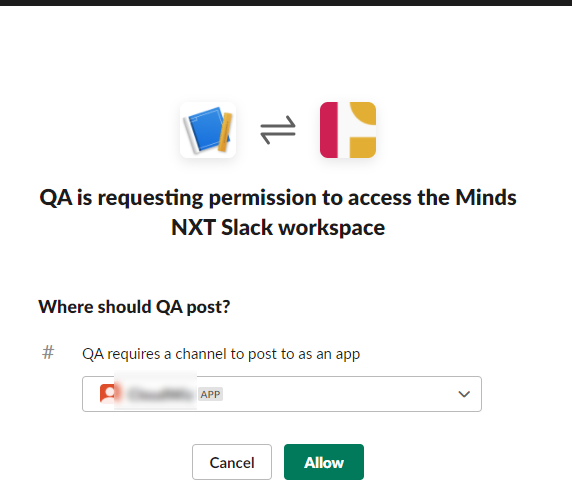Click the 'QA is requesting permission' headline
The height and width of the screenshot is (502, 572).
coord(278,197)
